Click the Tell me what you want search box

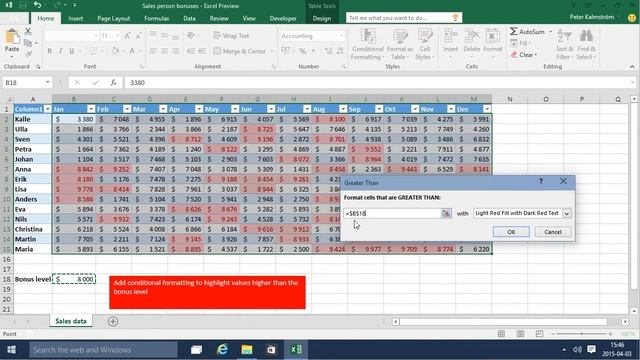(x=404, y=18)
